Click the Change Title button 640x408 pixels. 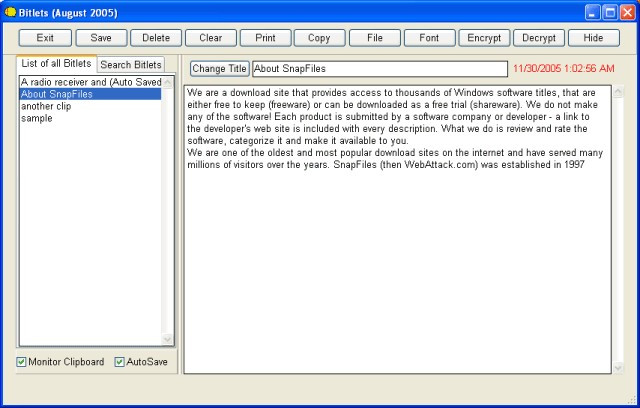tap(220, 69)
